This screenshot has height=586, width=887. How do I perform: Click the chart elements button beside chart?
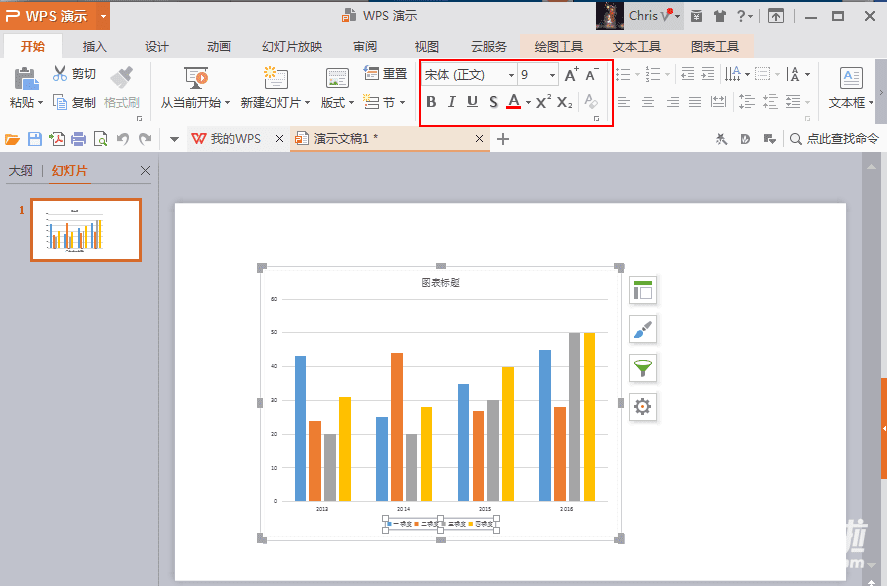point(642,290)
